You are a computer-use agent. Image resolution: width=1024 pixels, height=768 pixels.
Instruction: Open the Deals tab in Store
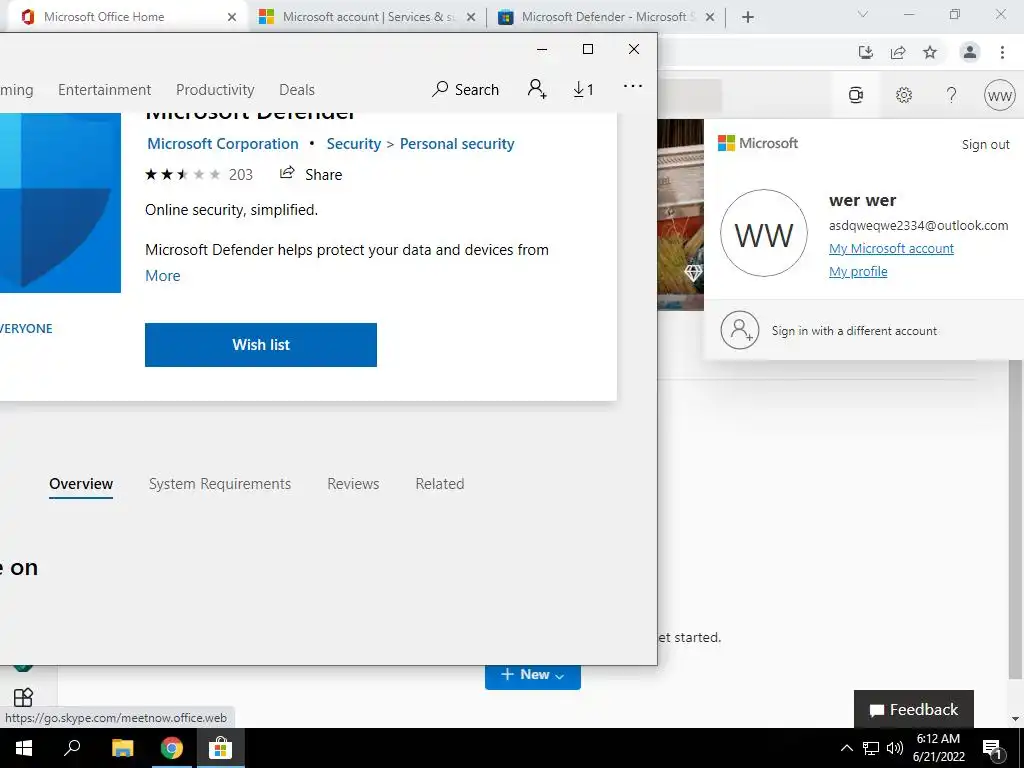(x=296, y=89)
